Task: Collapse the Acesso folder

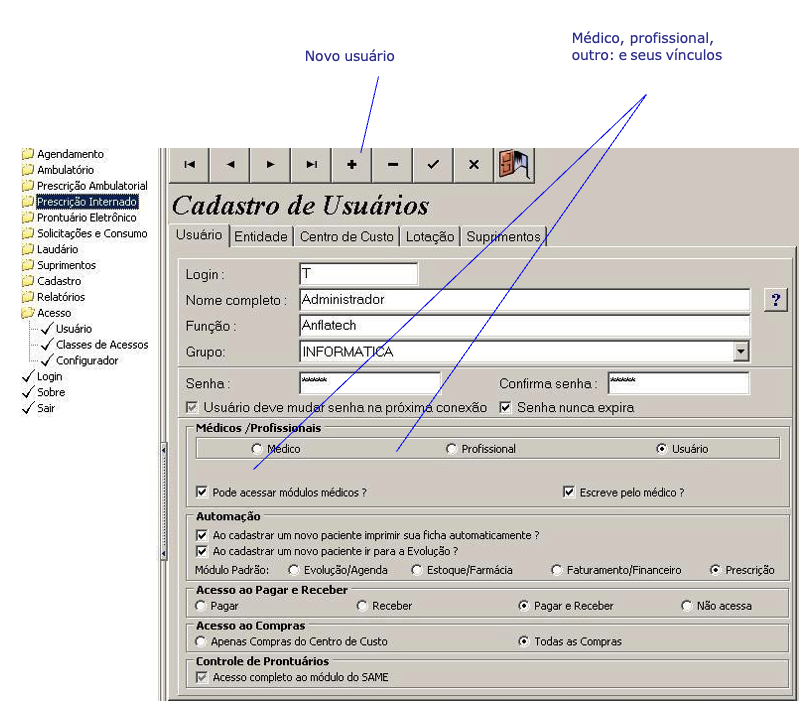Action: coord(47,313)
